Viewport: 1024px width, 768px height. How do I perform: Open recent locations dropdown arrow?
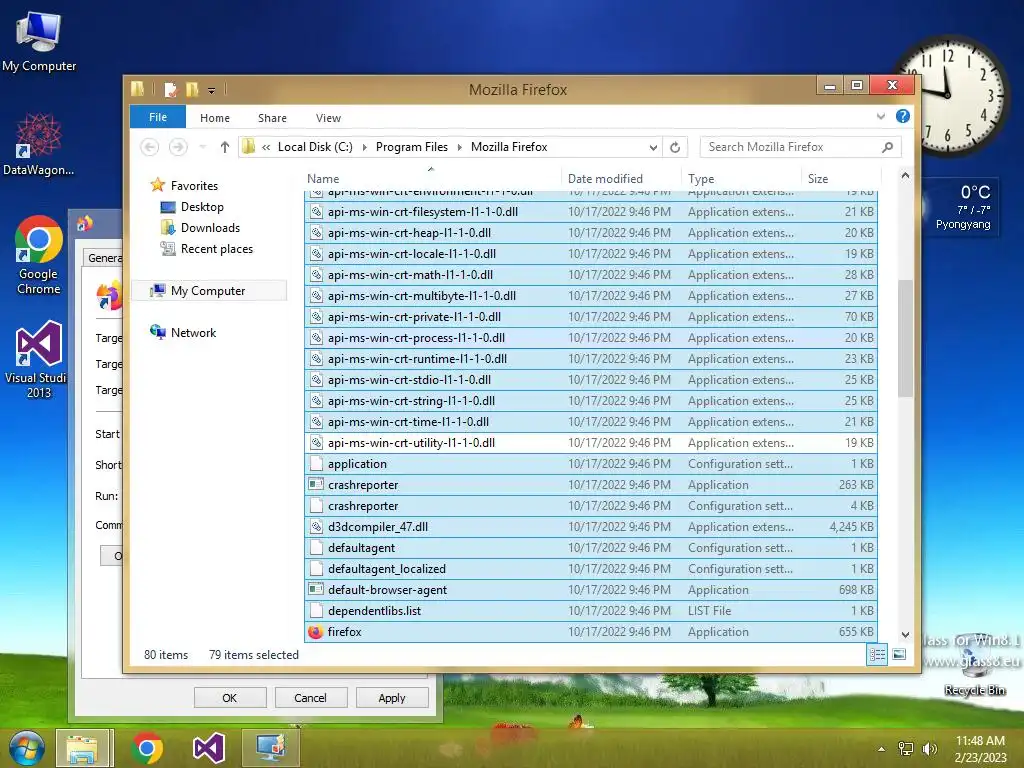[202, 147]
